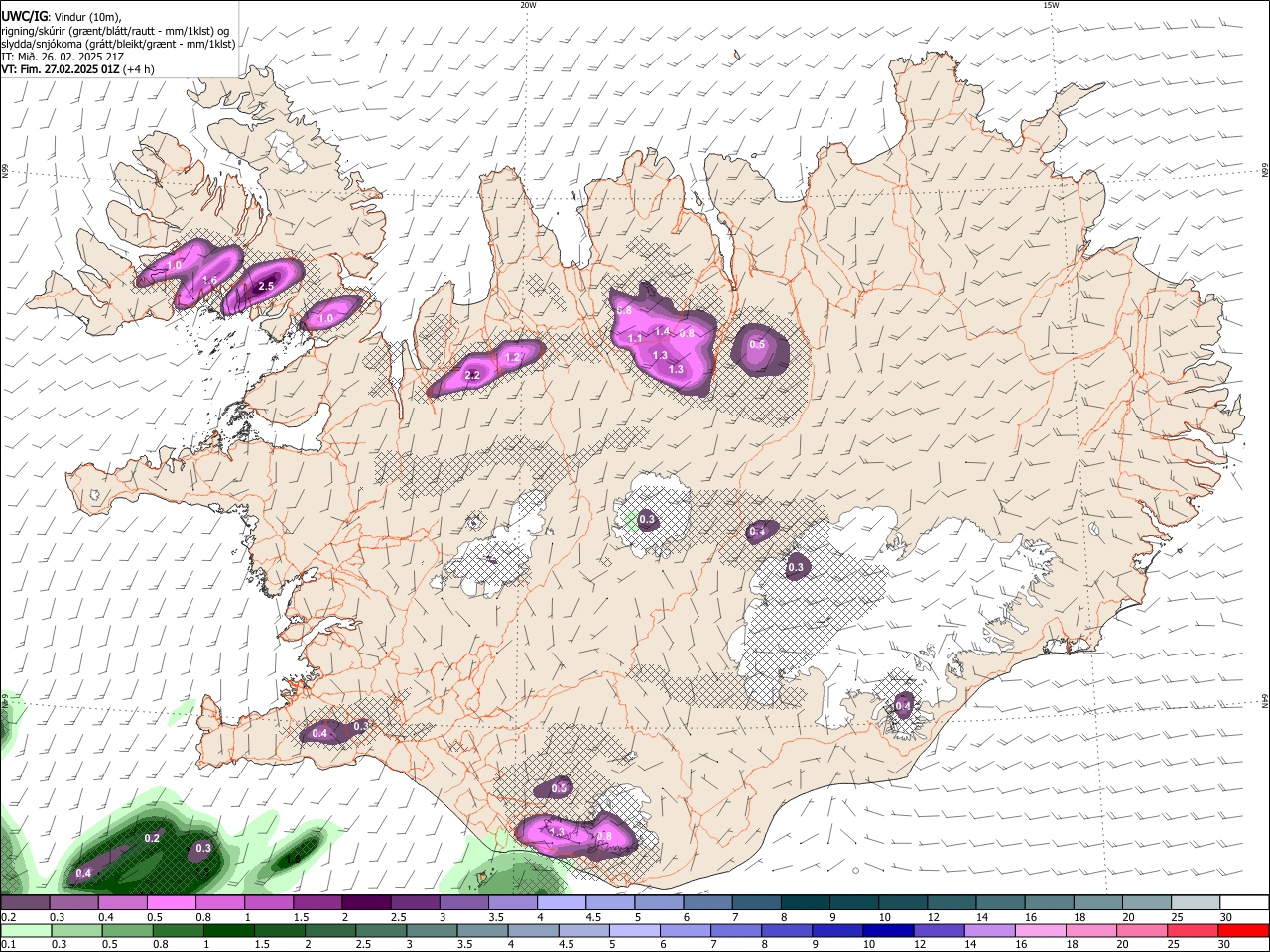Click the 2.2 precipitation value on the map
The width and height of the screenshot is (1270, 952).
[472, 375]
